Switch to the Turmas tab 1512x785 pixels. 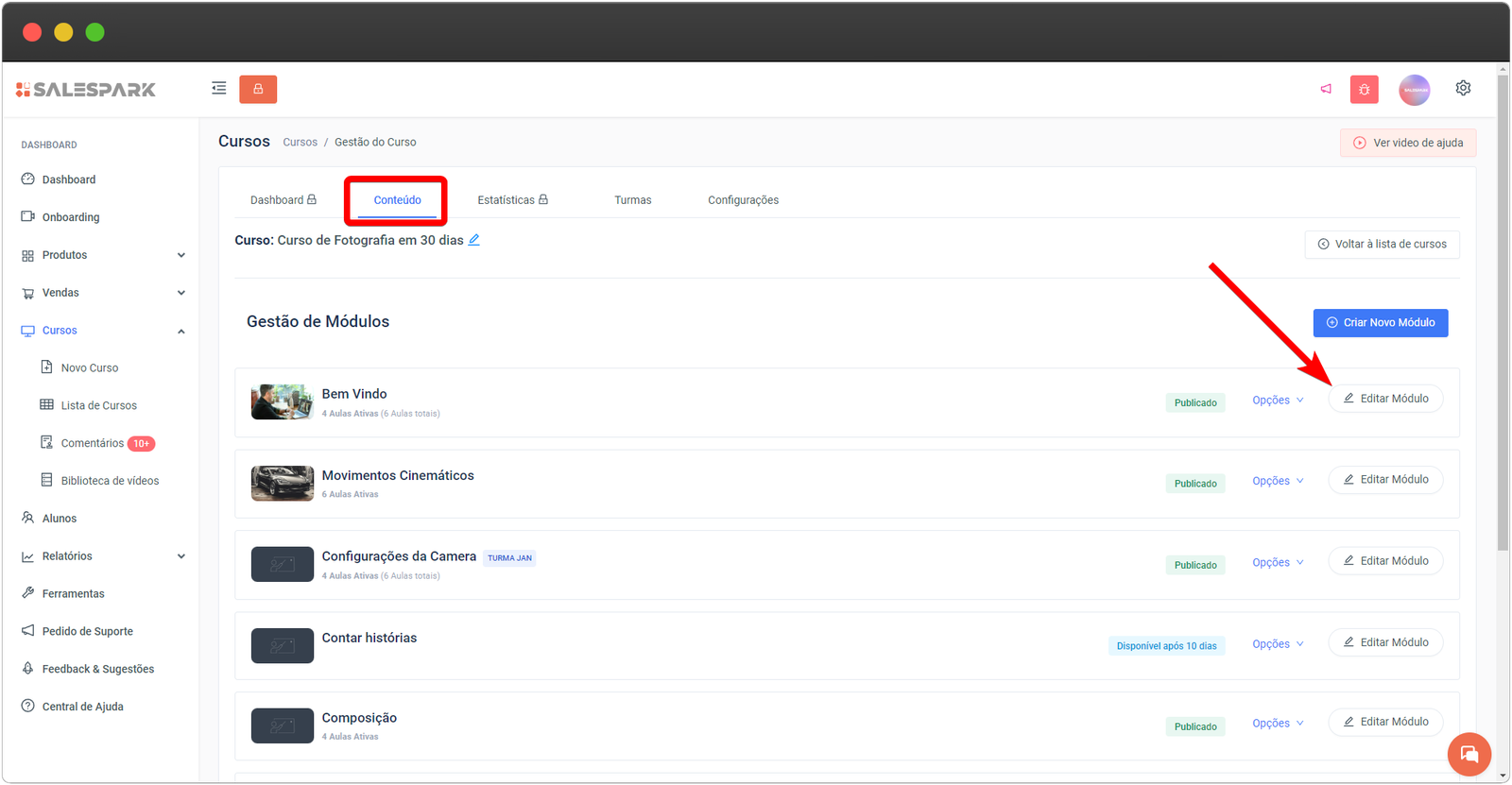pos(632,200)
